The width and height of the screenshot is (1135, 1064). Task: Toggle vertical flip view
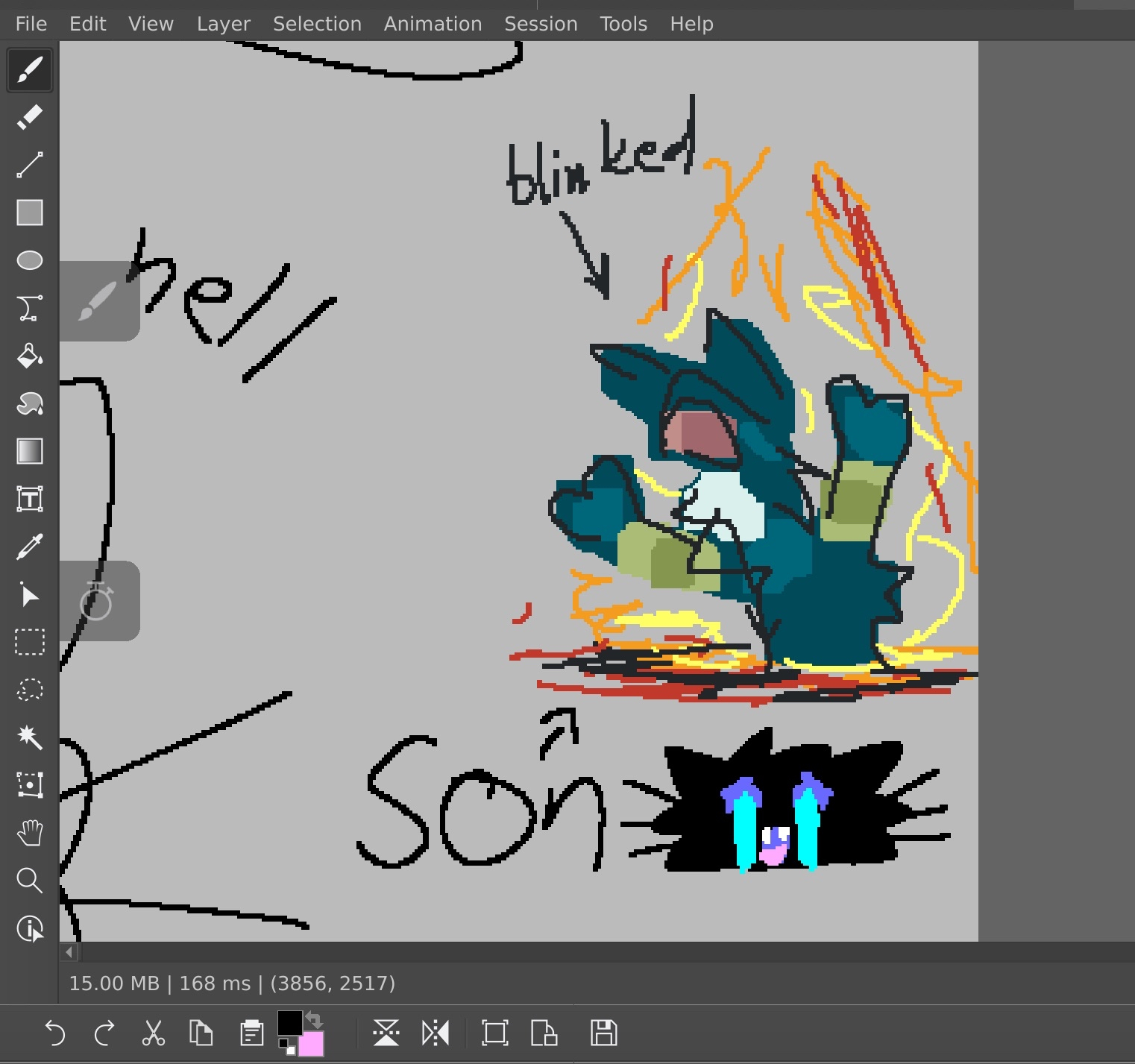pos(386,1033)
